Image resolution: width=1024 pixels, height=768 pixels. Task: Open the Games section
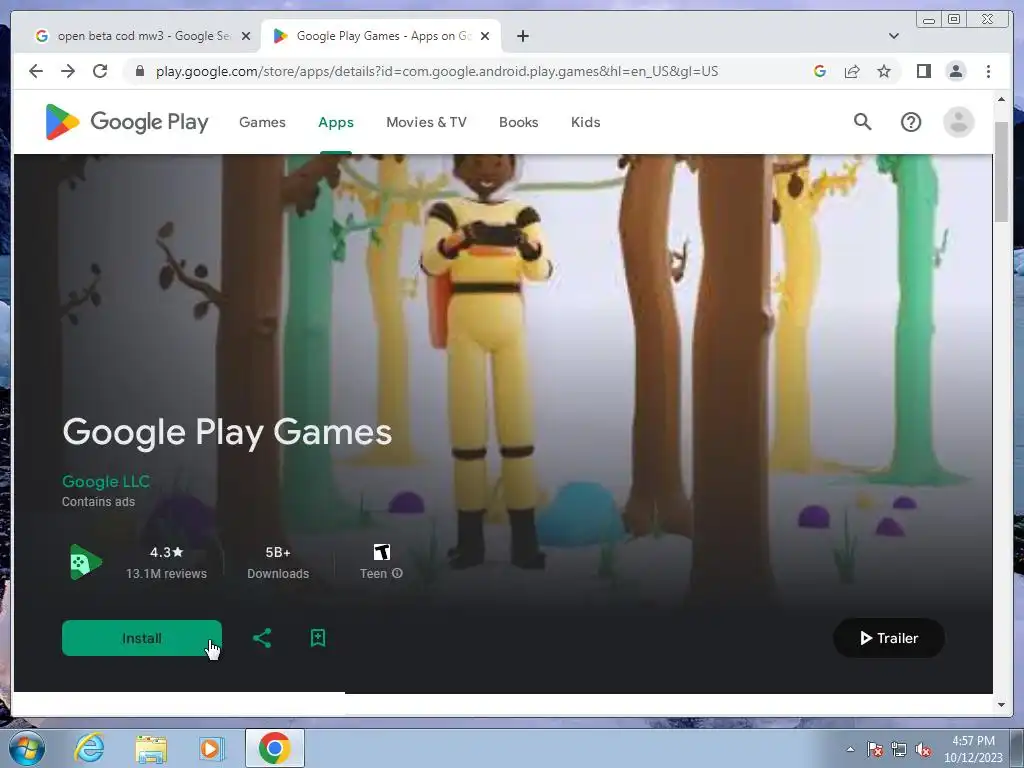pos(262,122)
